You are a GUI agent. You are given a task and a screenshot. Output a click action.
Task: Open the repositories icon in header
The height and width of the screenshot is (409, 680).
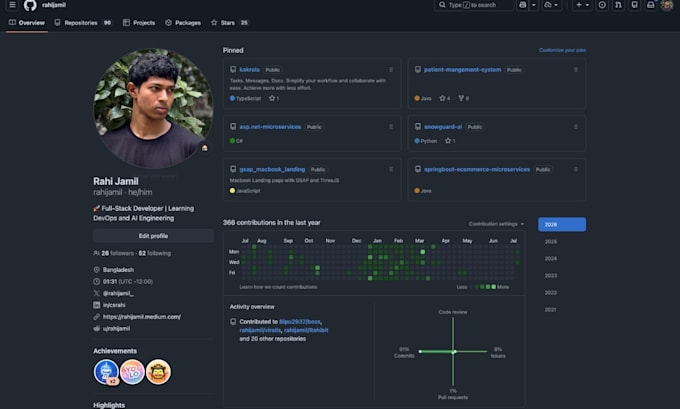click(634, 5)
